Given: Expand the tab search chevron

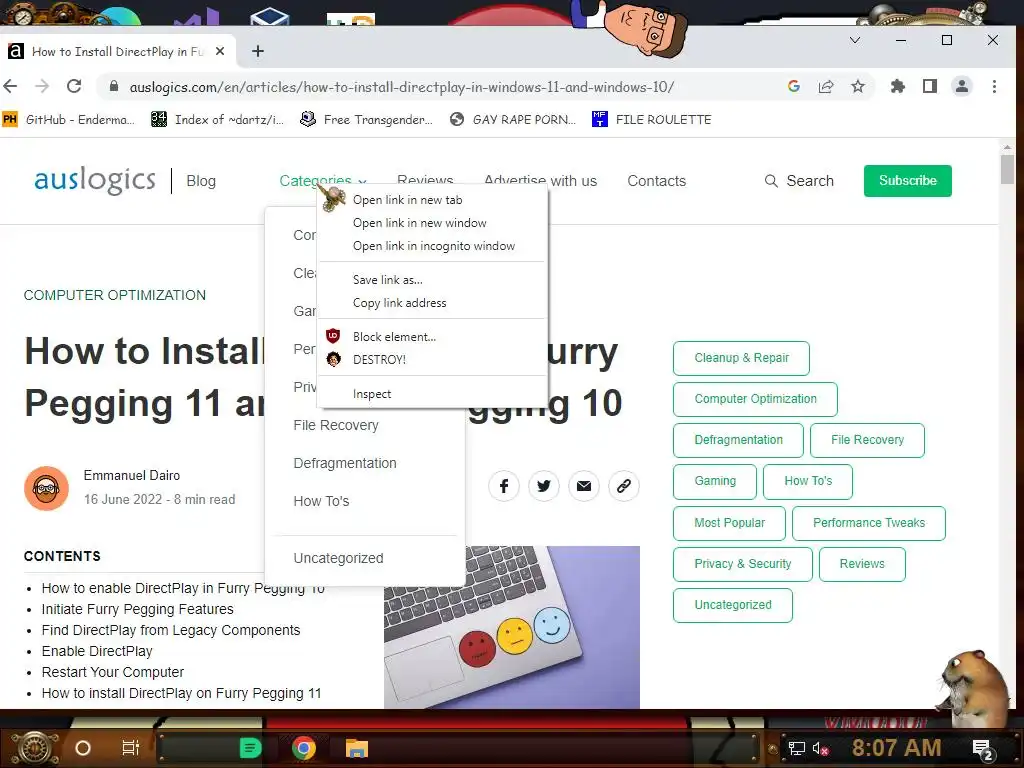Looking at the screenshot, I should (855, 40).
